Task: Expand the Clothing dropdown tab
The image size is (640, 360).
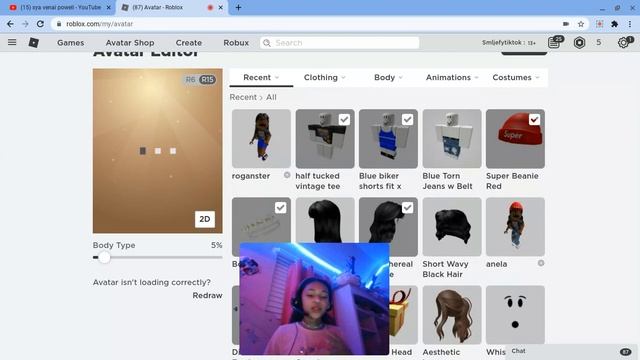Action: coord(324,77)
